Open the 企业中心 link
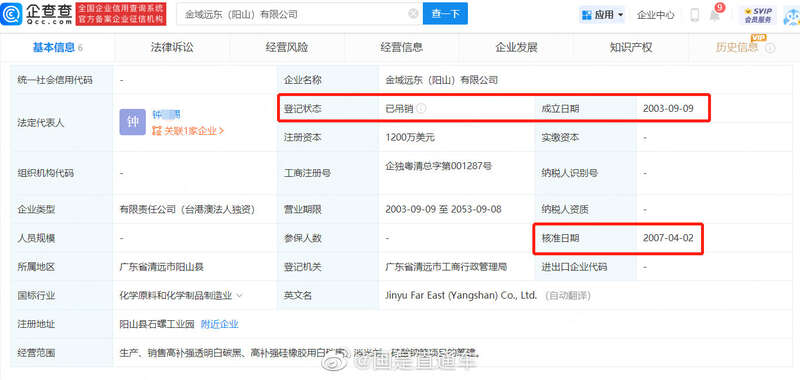The height and width of the screenshot is (380, 800). pyautogui.click(x=656, y=15)
